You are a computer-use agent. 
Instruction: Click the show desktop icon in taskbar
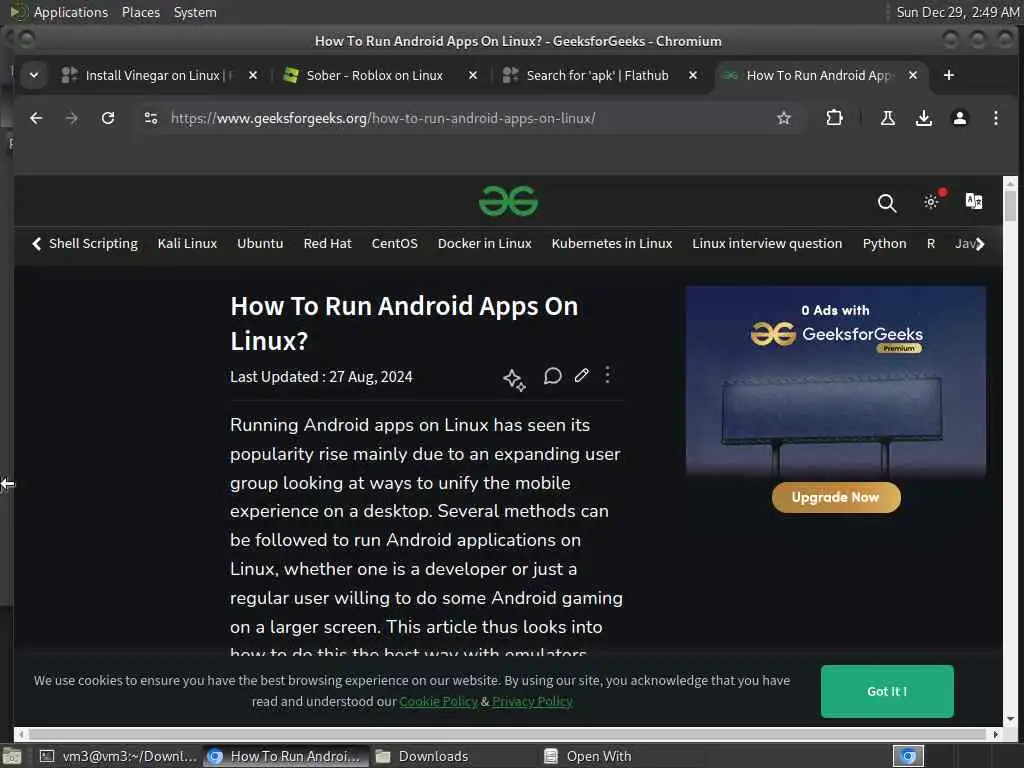[x=12, y=756]
